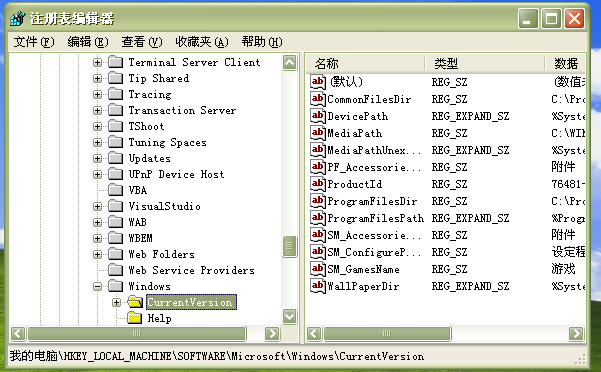Click the Help folder icon
Image resolution: width=601 pixels, height=372 pixels.
[x=134, y=318]
